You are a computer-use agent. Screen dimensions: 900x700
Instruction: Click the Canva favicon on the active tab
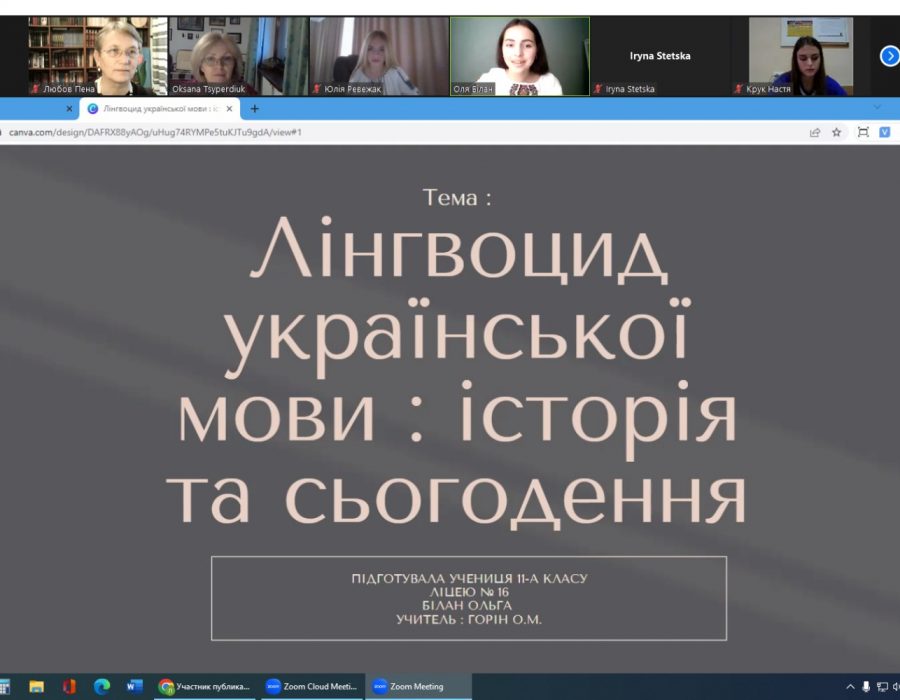coord(92,108)
